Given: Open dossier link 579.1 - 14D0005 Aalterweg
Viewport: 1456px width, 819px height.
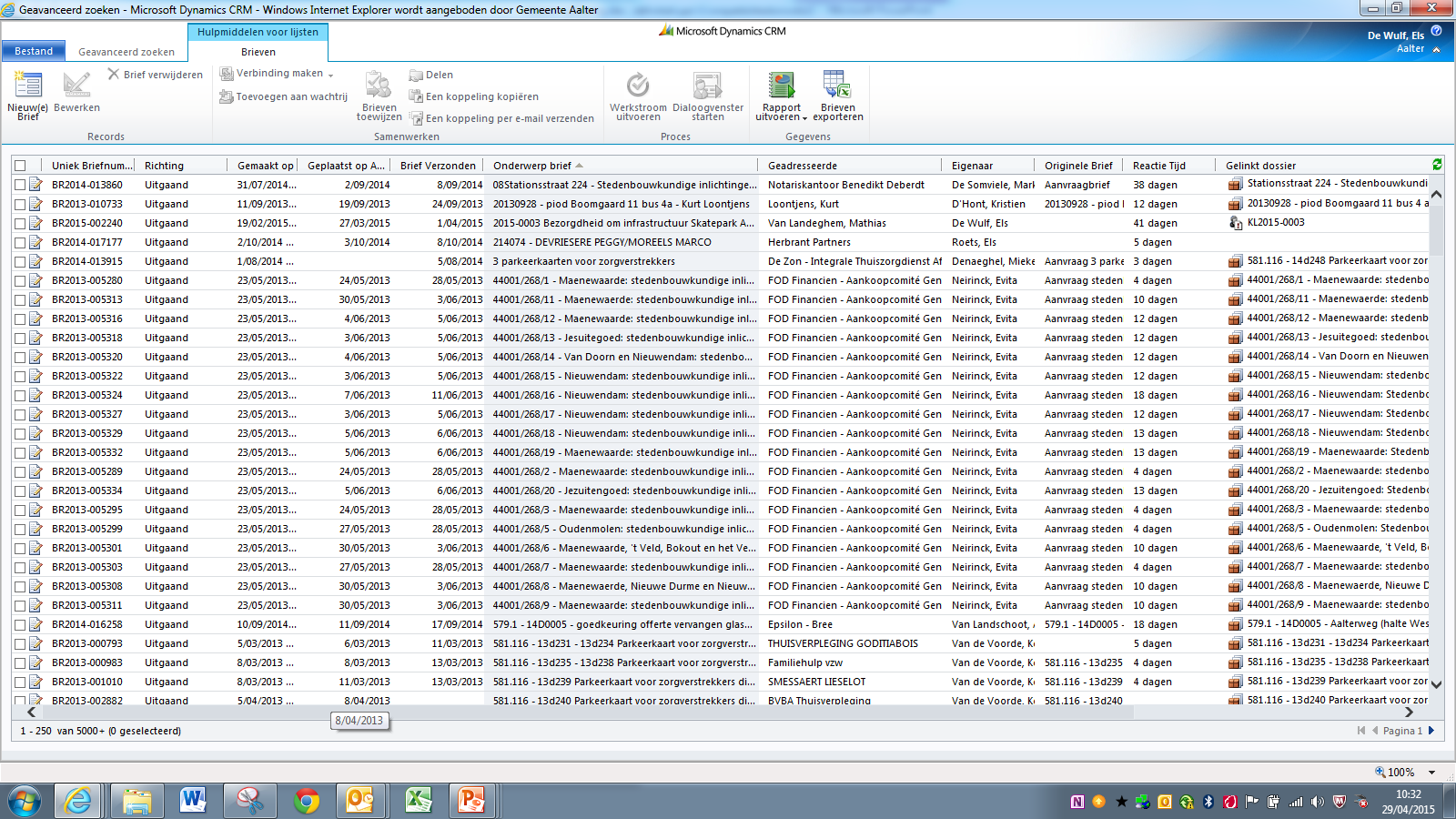Looking at the screenshot, I should click(x=1338, y=623).
